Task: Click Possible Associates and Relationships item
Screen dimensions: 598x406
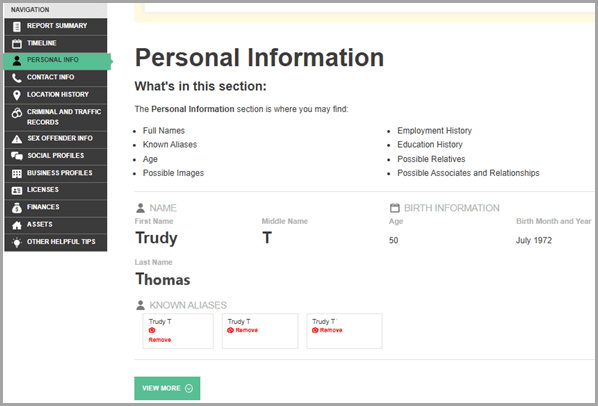Action: pyautogui.click(x=468, y=173)
